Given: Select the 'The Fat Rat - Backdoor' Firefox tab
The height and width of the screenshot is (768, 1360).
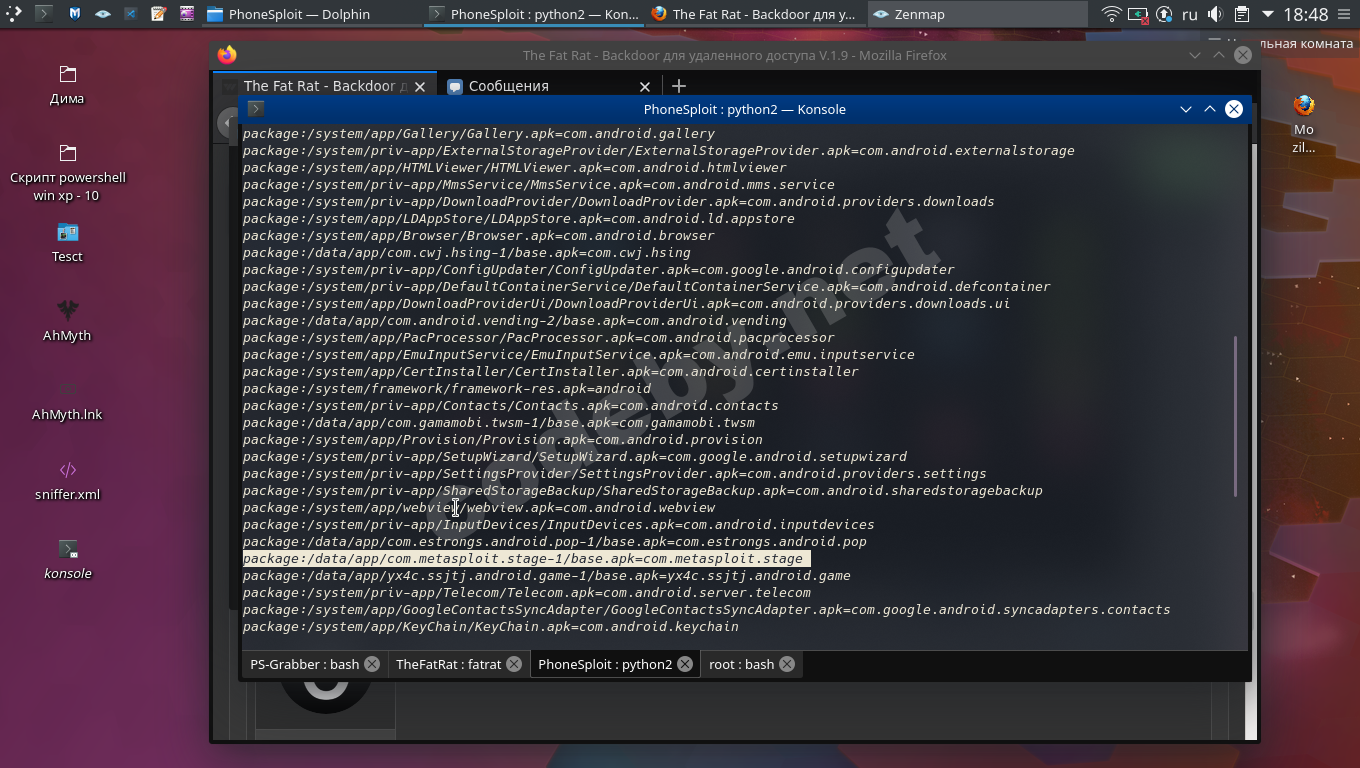Looking at the screenshot, I should point(324,86).
